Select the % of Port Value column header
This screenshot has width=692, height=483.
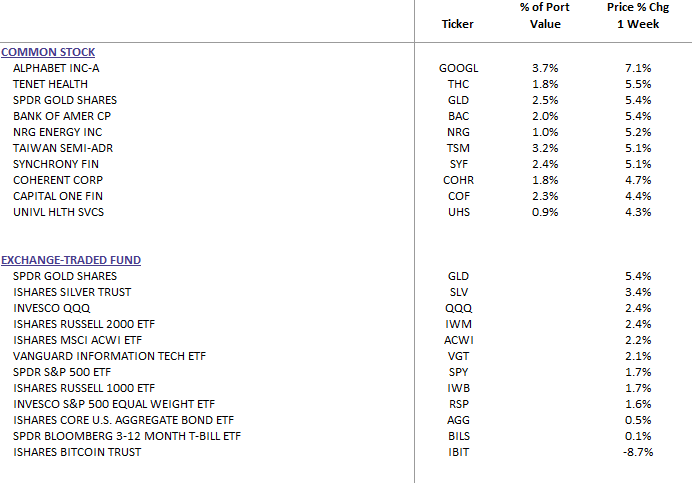point(544,16)
